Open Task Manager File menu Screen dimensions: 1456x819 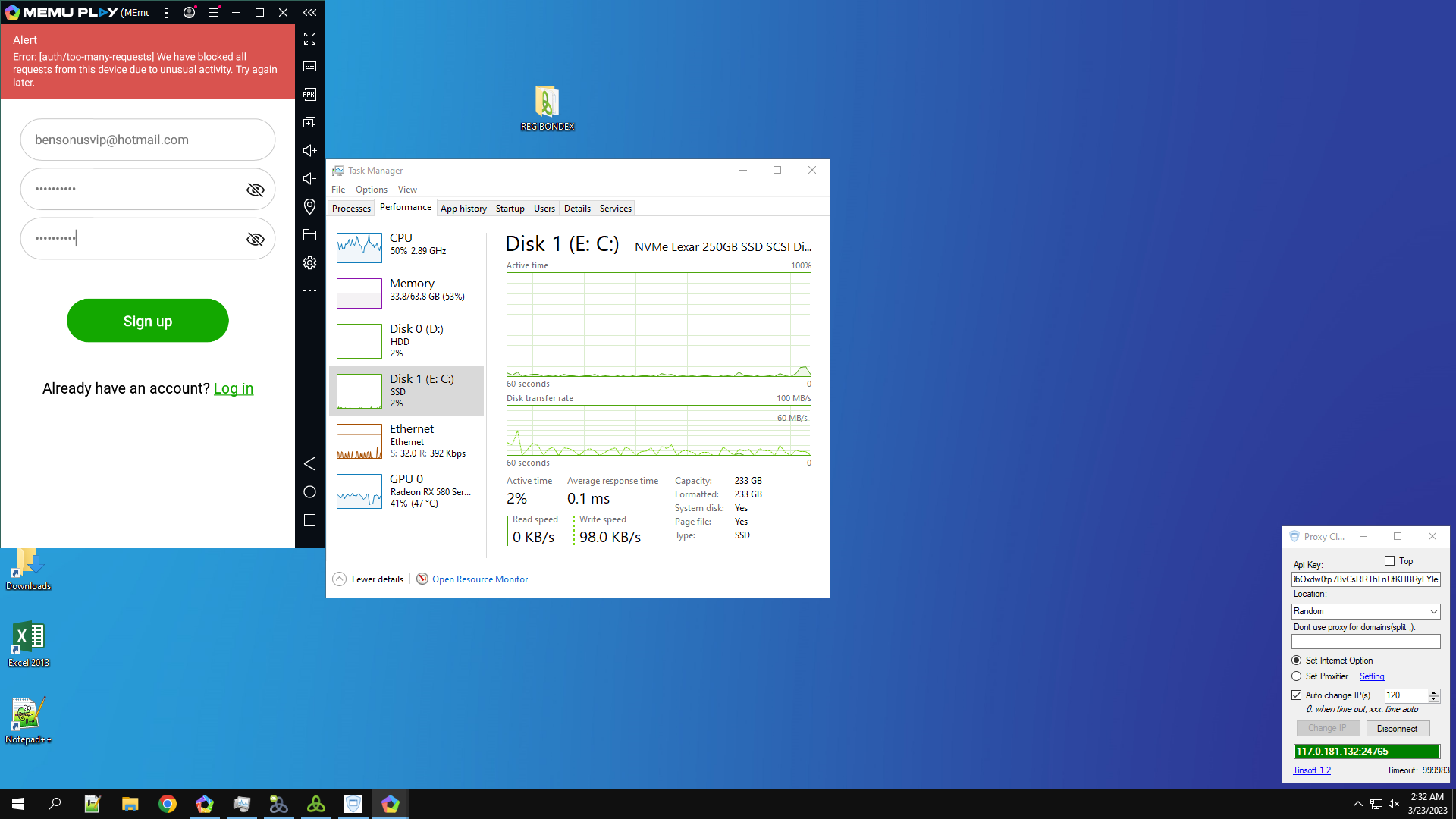tap(338, 190)
